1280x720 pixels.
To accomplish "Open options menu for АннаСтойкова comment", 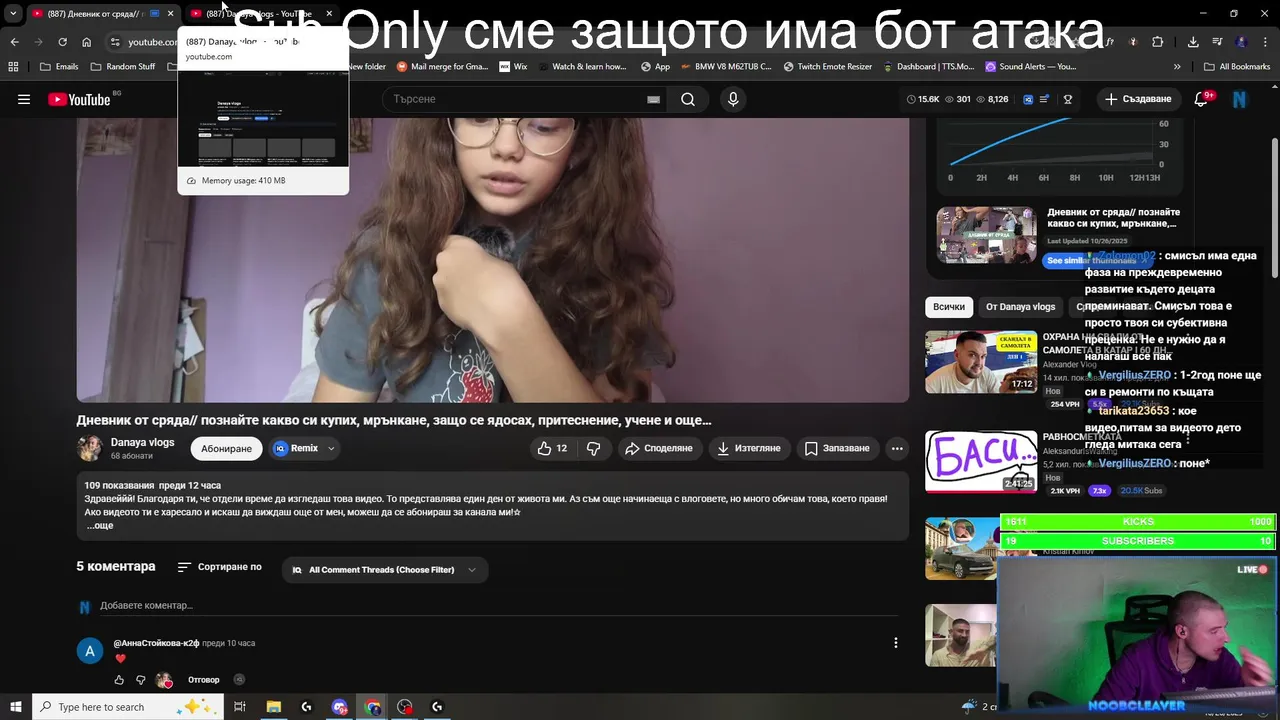I will click(896, 643).
